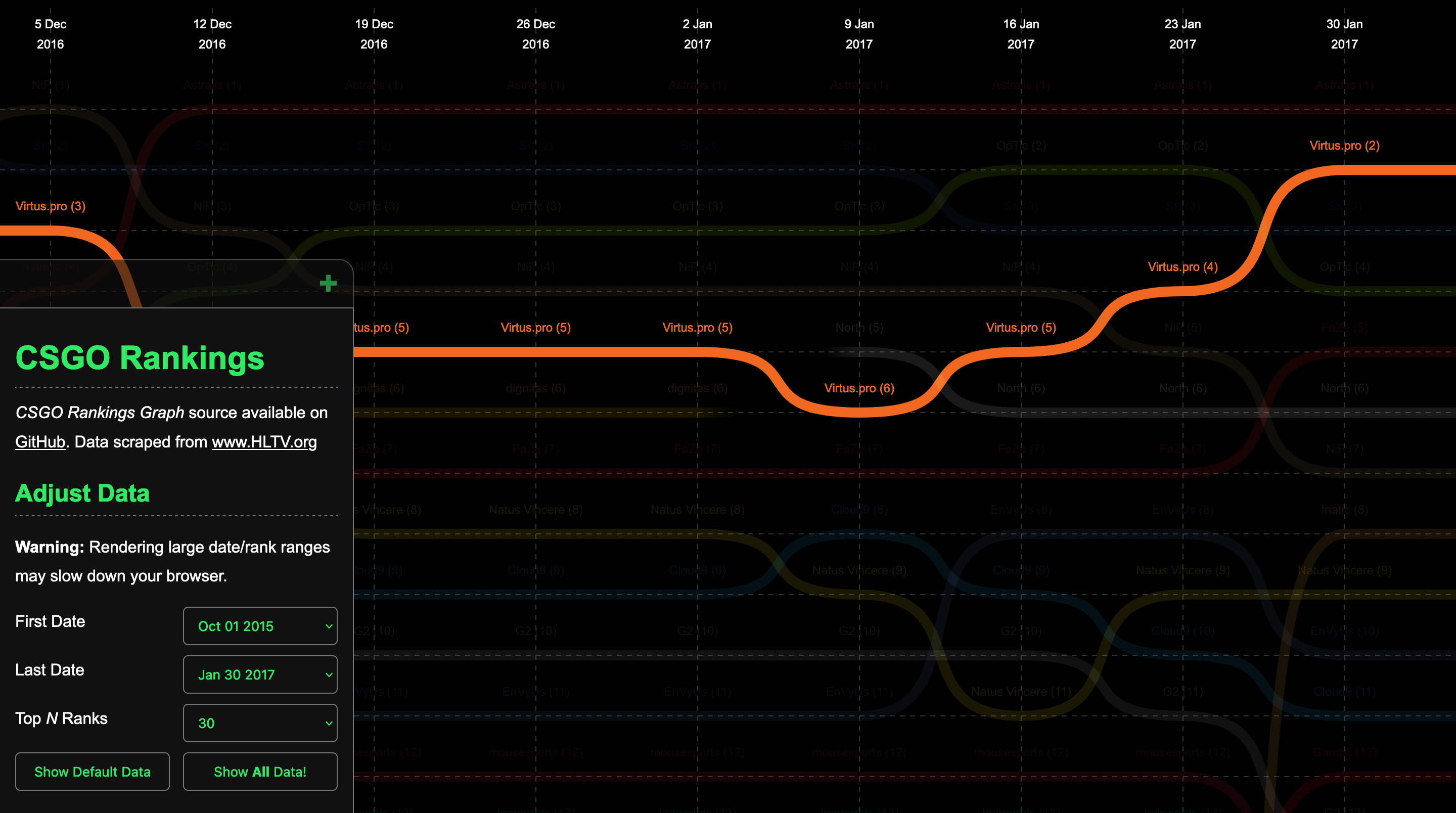Select dimmed Natus Vincere (8) under 26 Dec
1456x813 pixels.
click(x=535, y=510)
